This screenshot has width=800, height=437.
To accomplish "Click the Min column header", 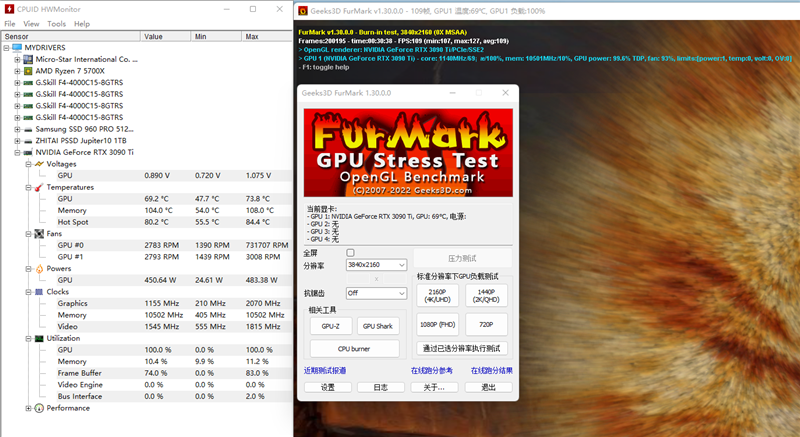I will tap(216, 36).
